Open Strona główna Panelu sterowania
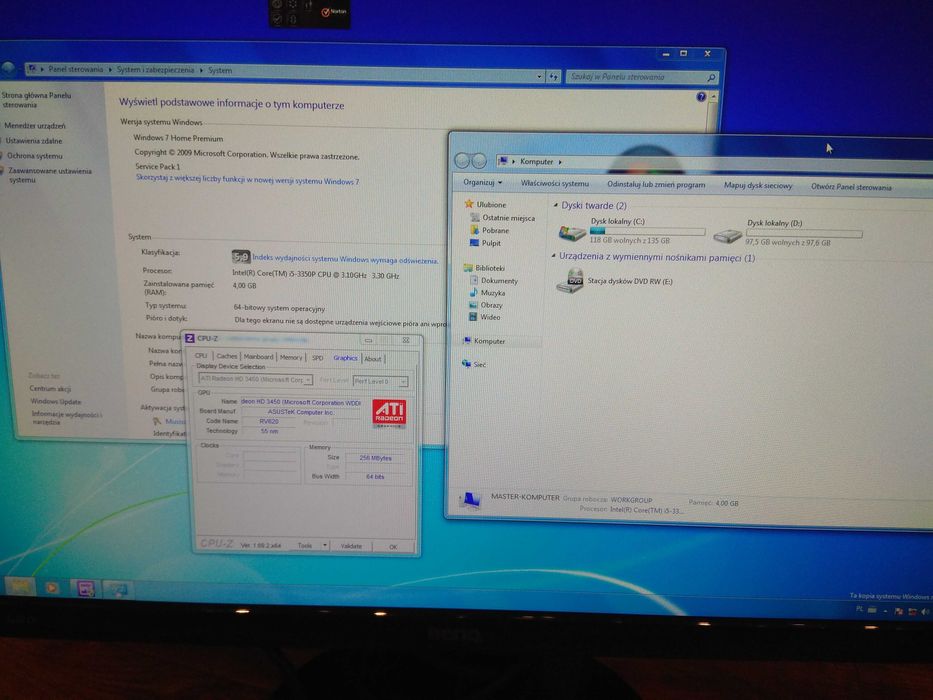The height and width of the screenshot is (700, 933). pos(36,99)
